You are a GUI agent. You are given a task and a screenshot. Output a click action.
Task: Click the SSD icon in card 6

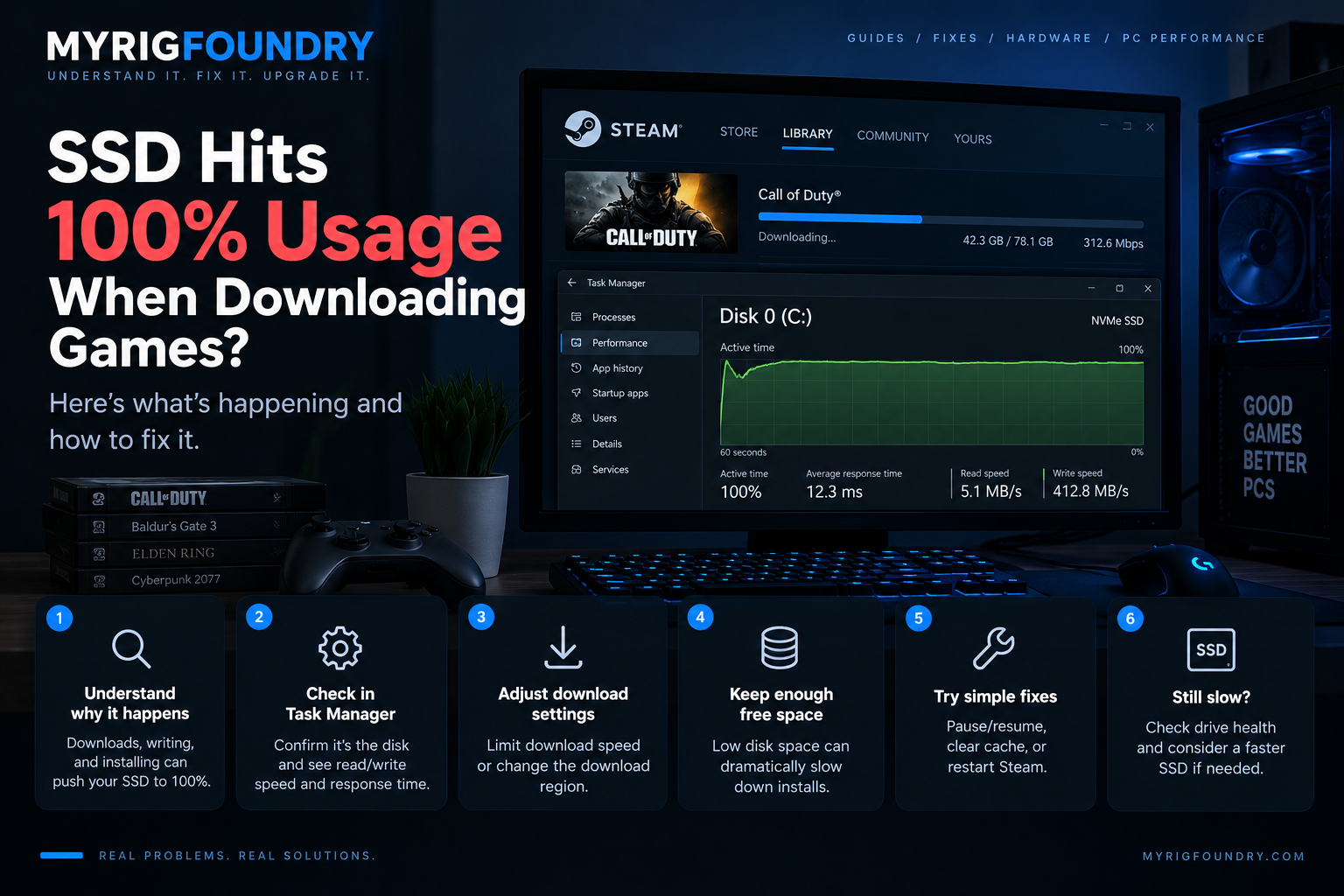(1211, 649)
